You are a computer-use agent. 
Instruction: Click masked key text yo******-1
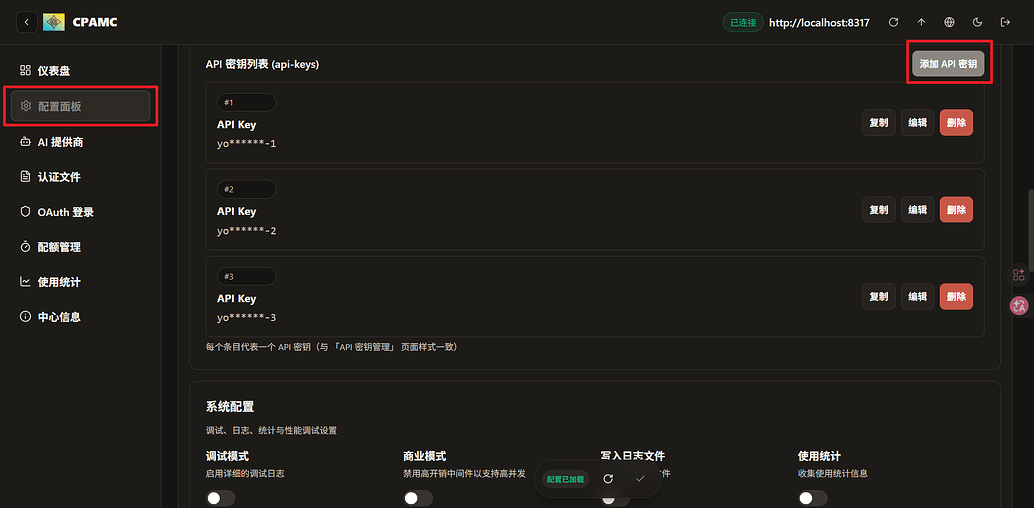point(247,143)
